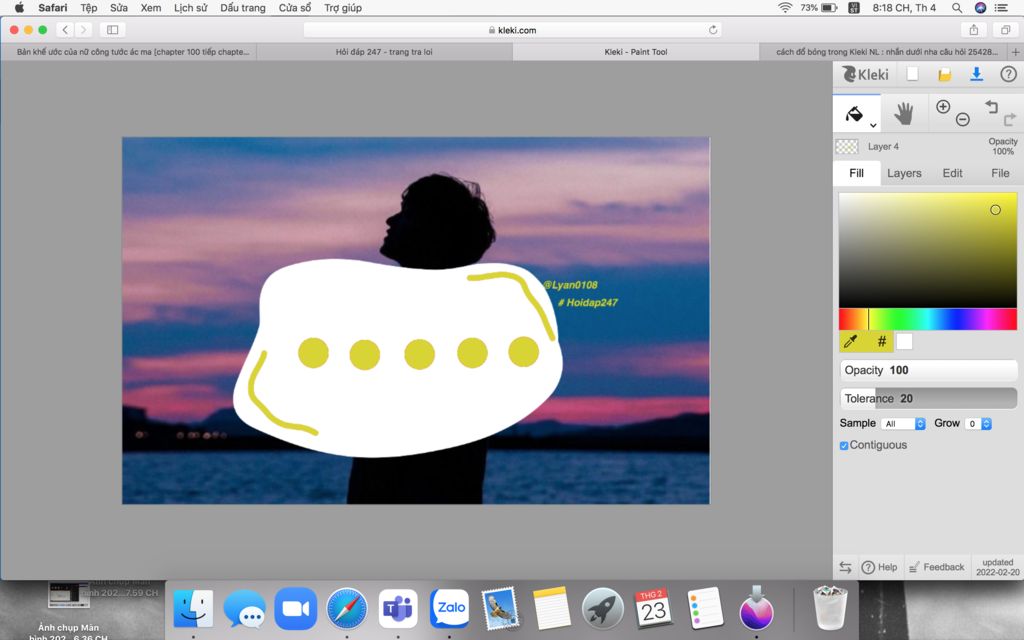
Task: Adjust the Tolerance 20 slider
Action: (x=928, y=398)
